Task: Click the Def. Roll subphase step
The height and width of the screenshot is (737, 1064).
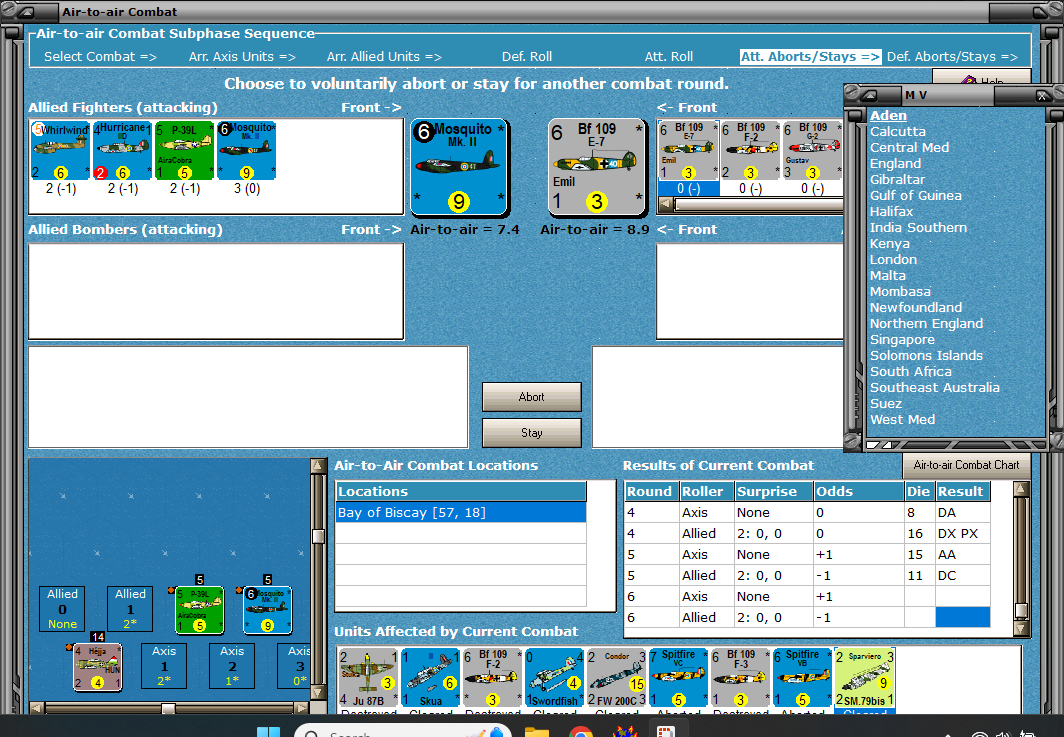Action: click(527, 57)
